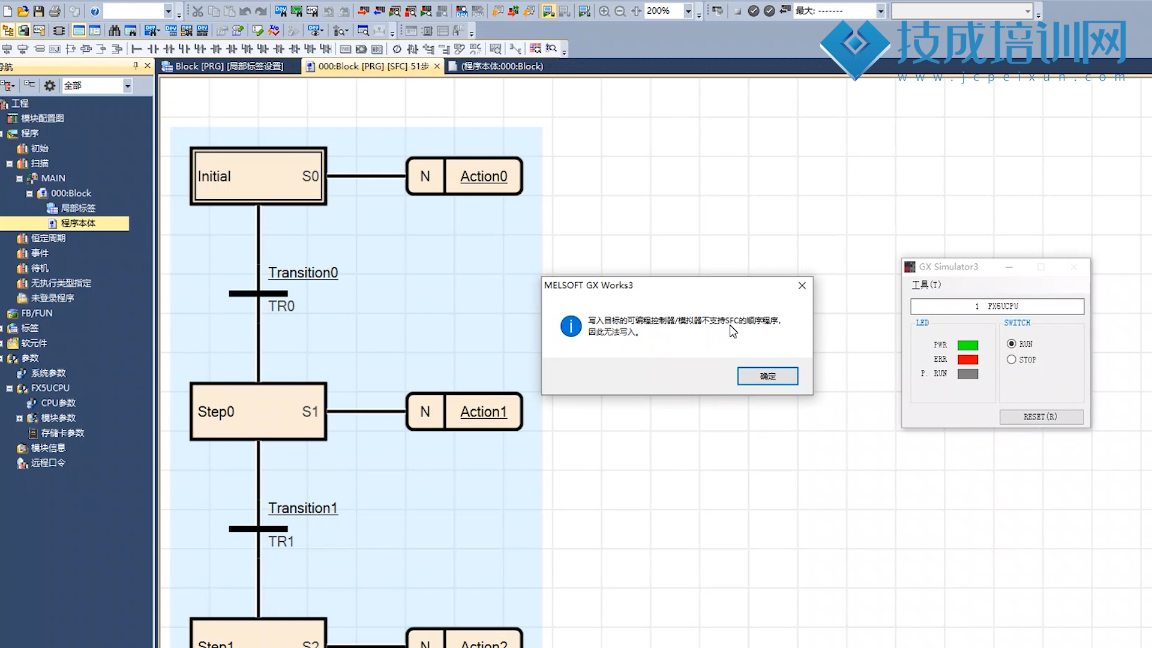This screenshot has width=1152, height=648.
Task: Select RUN radio button in GX Simulator3
Action: [1012, 343]
